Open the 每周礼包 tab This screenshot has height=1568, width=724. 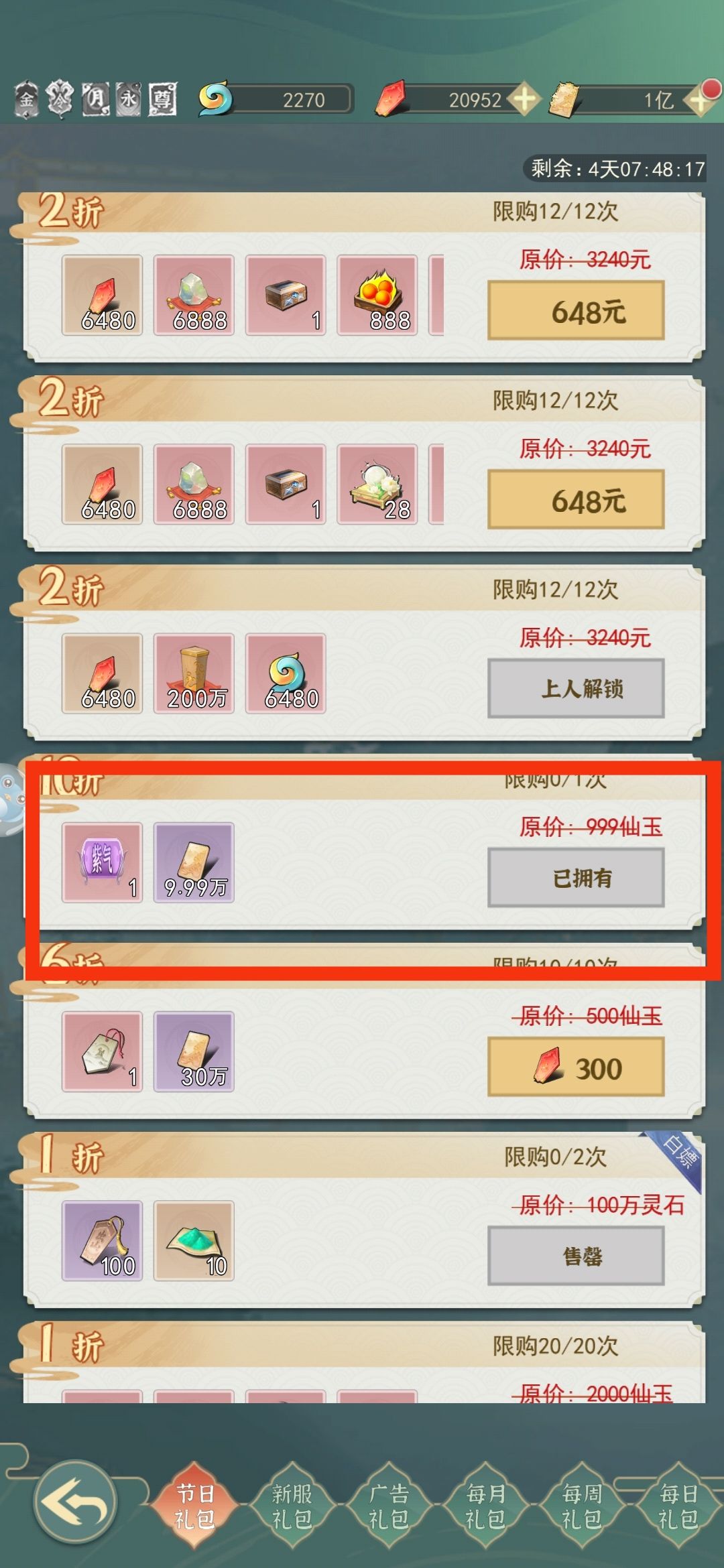tap(582, 1506)
